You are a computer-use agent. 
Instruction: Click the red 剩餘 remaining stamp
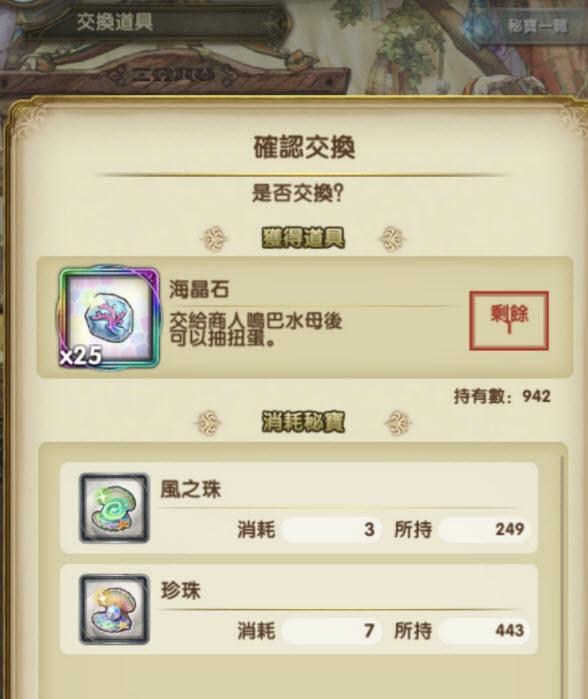[509, 321]
